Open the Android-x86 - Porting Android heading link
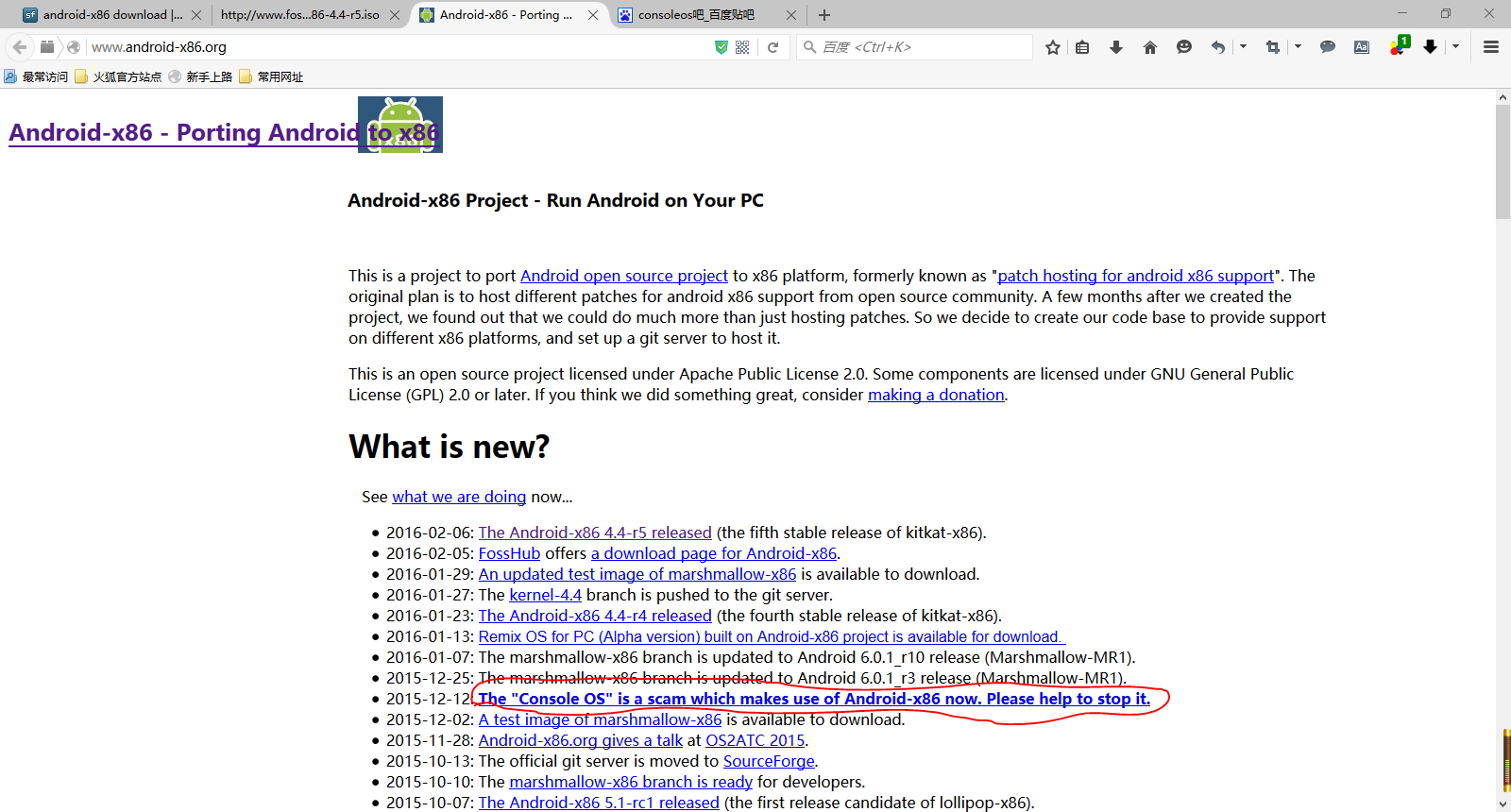The image size is (1511, 812). [224, 132]
